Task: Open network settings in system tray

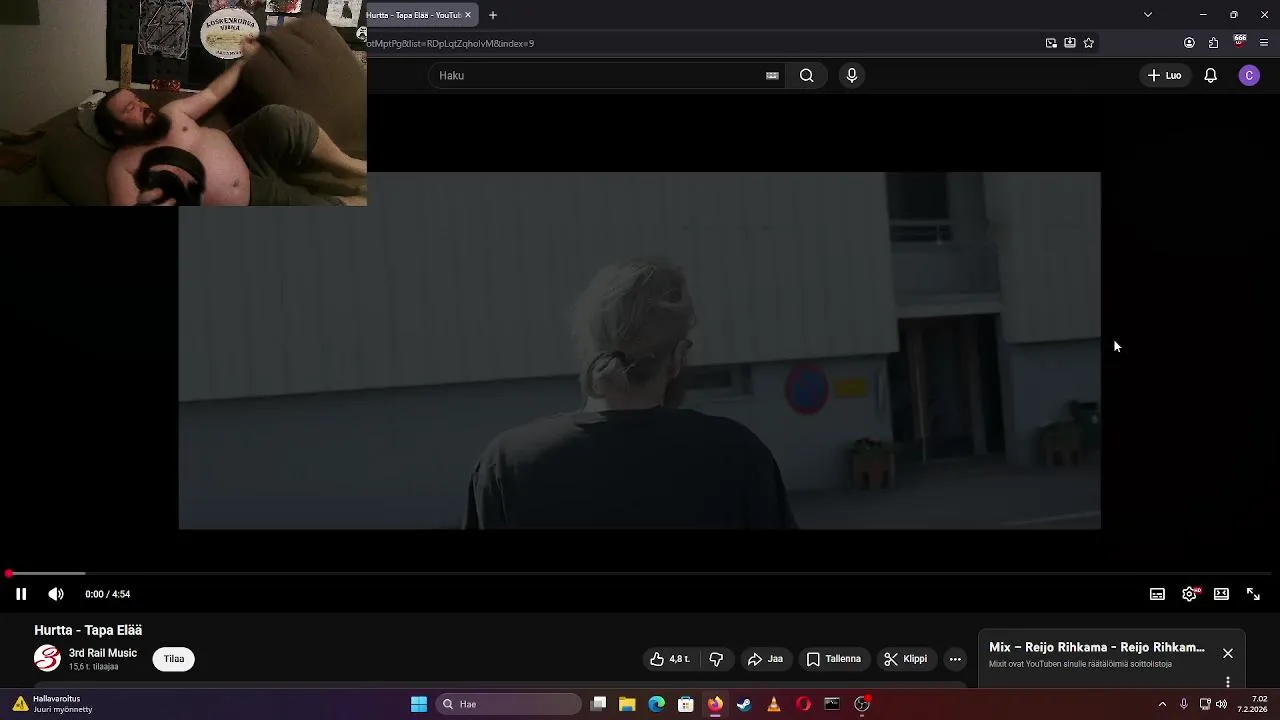Action: point(1205,704)
